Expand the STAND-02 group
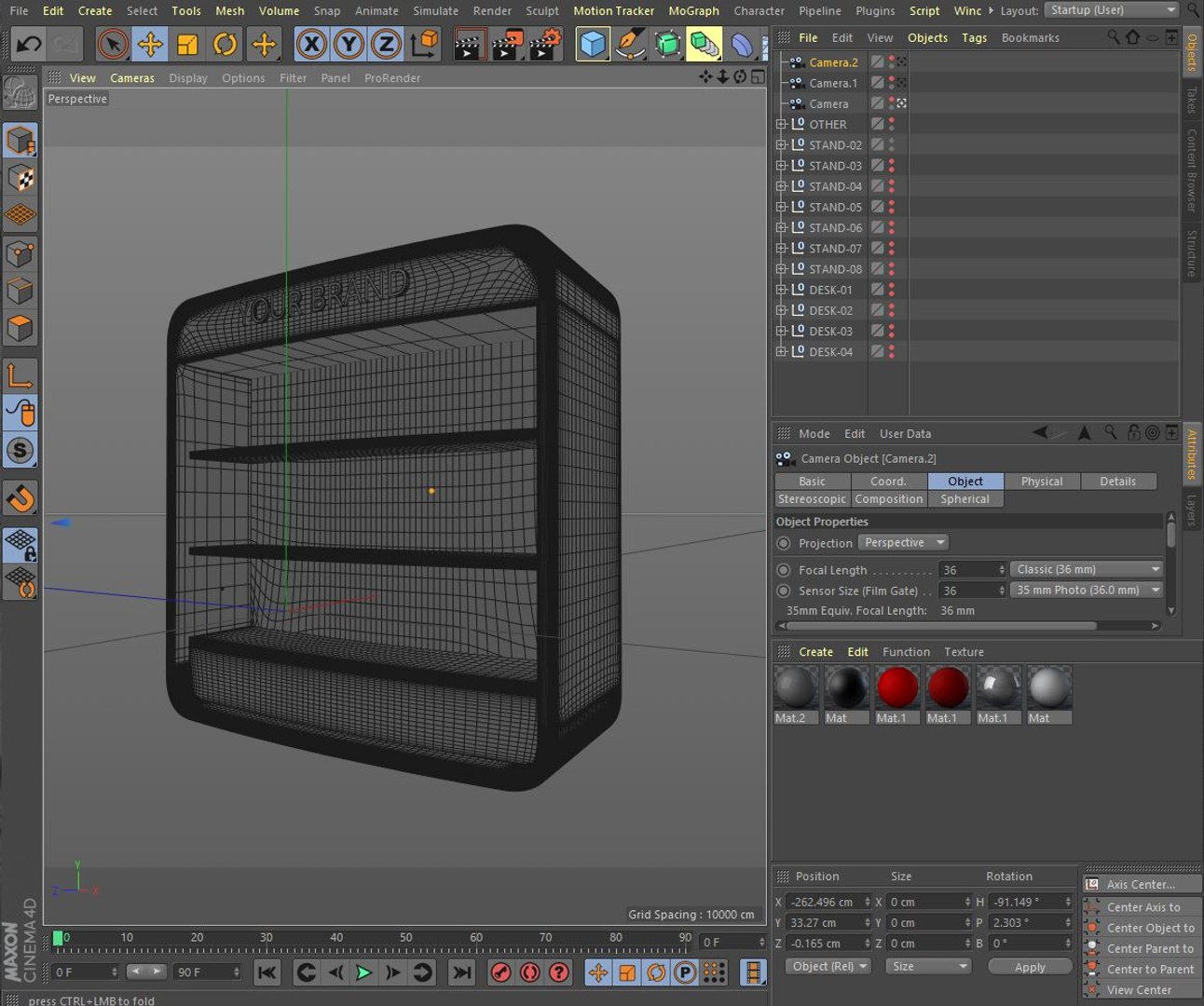The image size is (1204, 1006). coord(781,144)
